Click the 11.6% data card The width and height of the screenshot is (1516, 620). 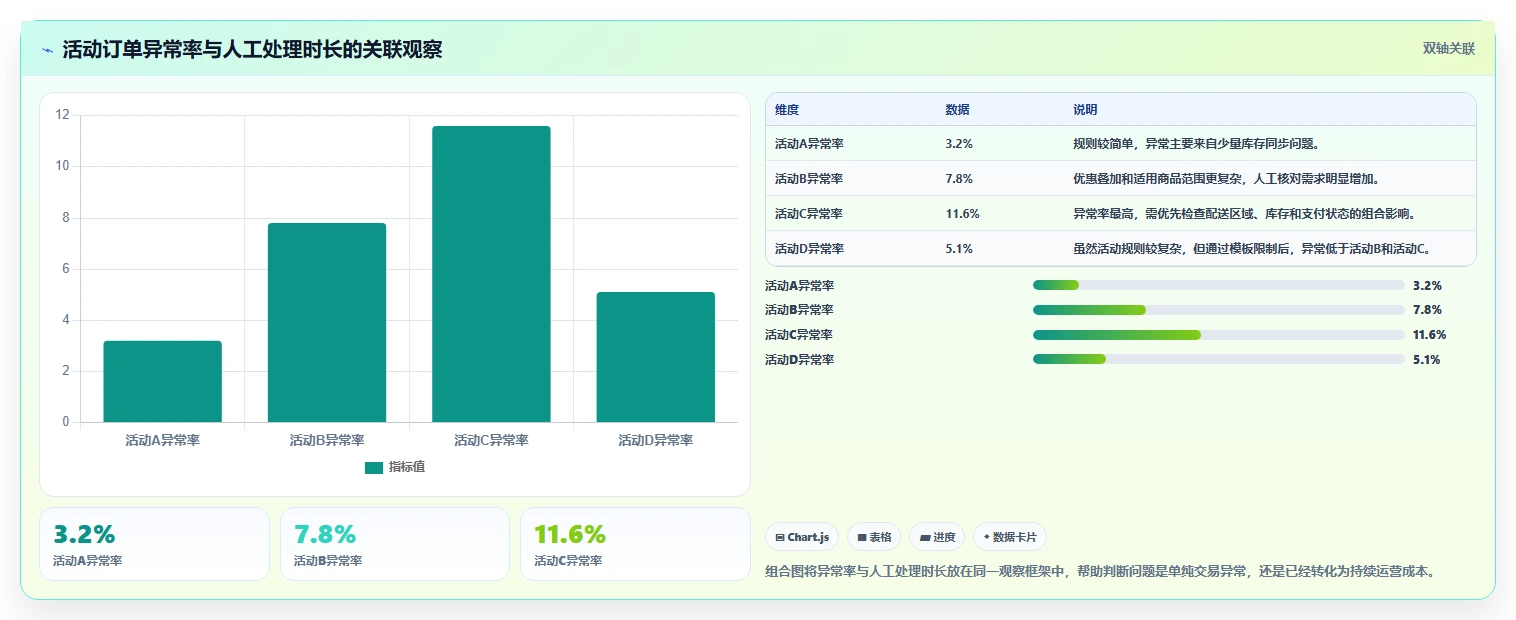point(635,544)
